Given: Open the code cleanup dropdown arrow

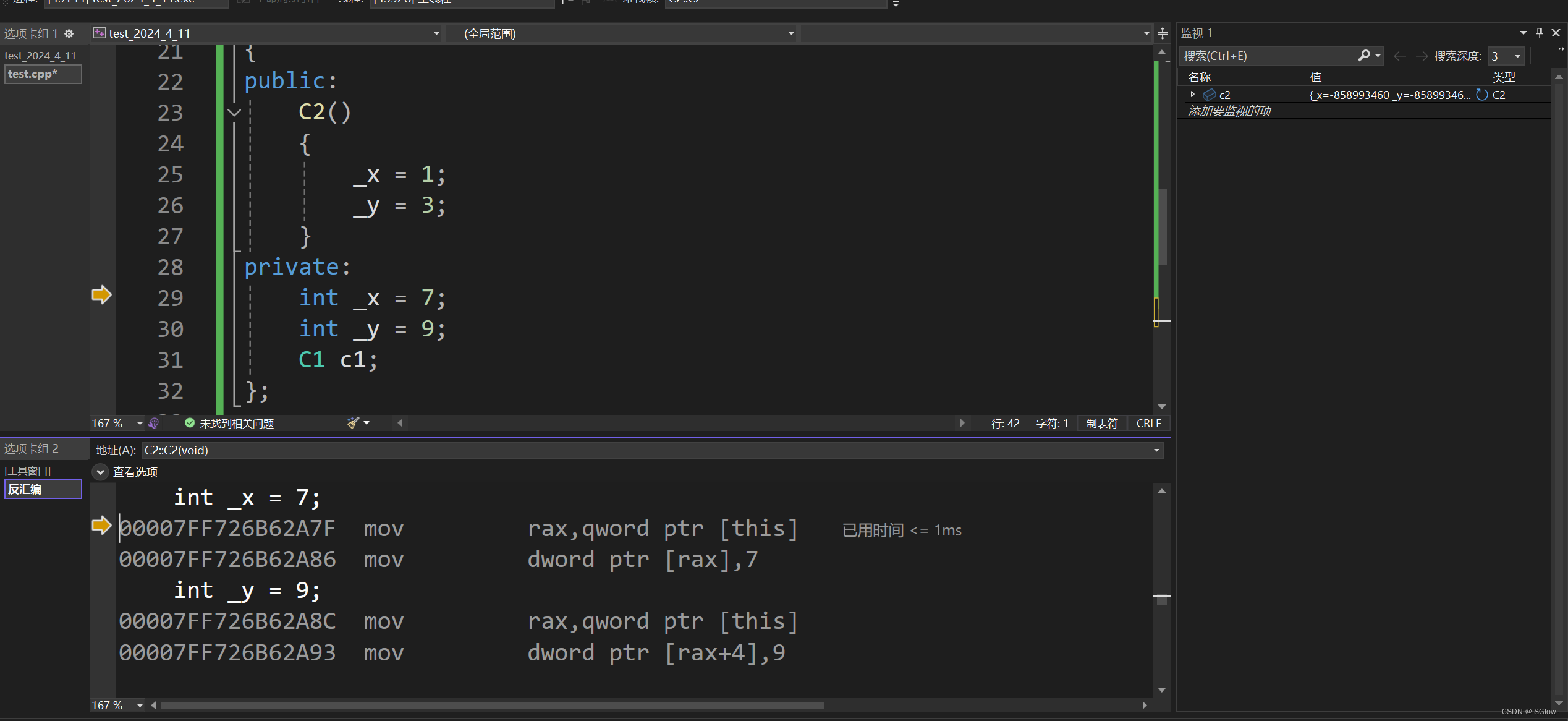Looking at the screenshot, I should pyautogui.click(x=367, y=423).
